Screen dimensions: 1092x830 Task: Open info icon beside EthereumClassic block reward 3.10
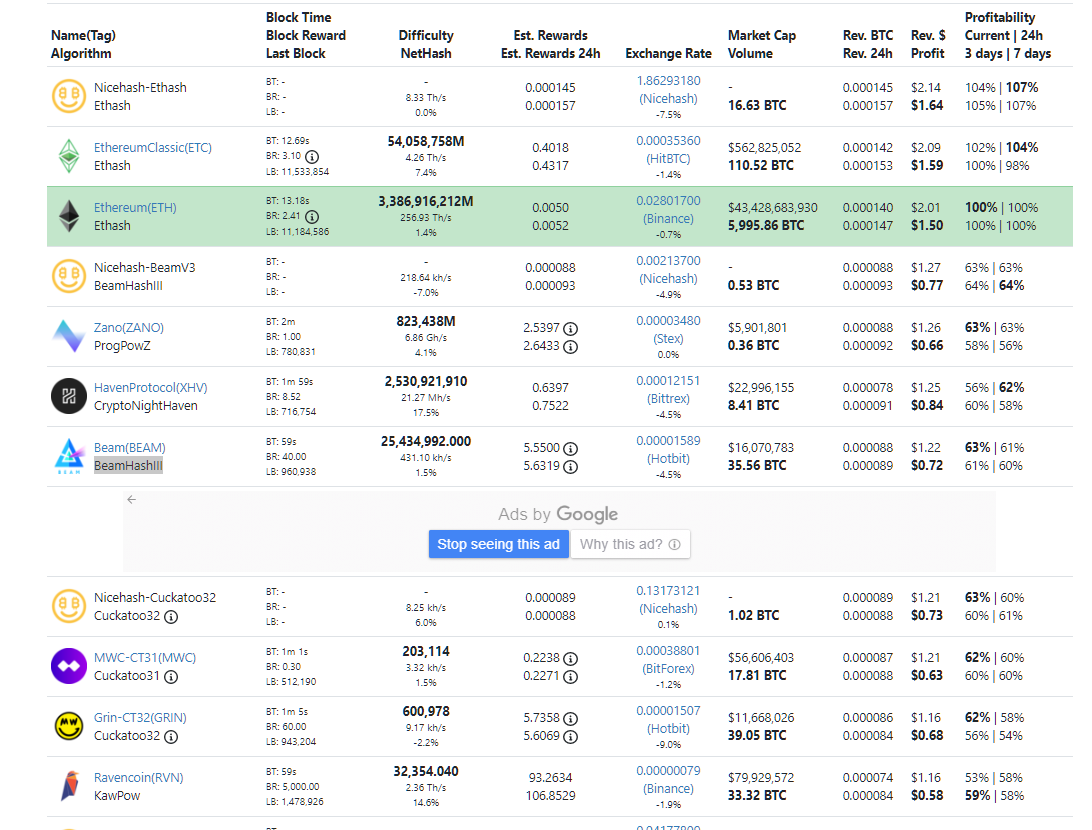pyautogui.click(x=312, y=157)
